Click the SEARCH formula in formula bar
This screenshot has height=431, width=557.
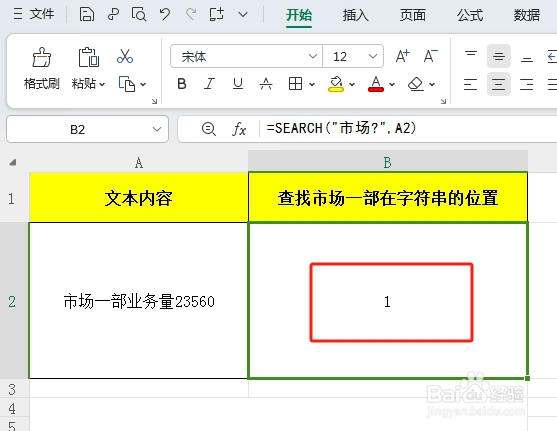pos(341,128)
